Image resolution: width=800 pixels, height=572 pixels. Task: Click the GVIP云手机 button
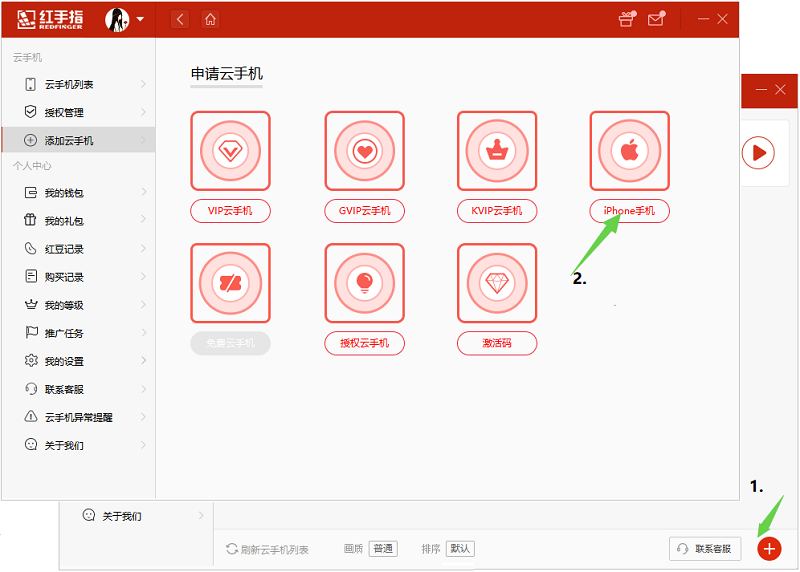(x=364, y=211)
